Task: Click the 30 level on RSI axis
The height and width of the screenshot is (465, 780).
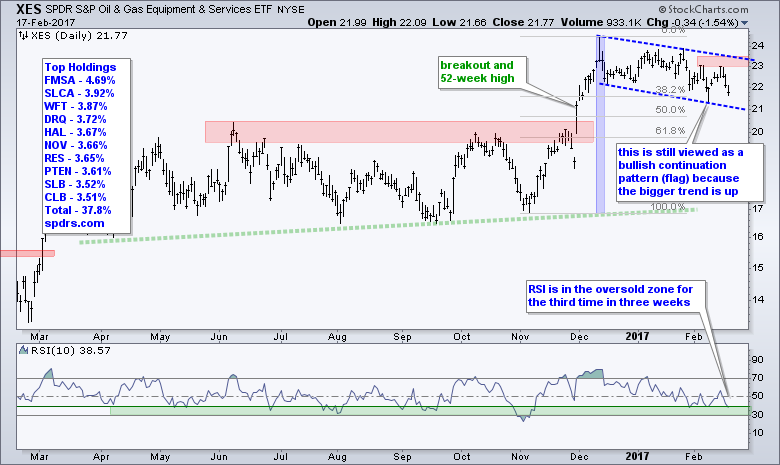Action: (x=758, y=415)
